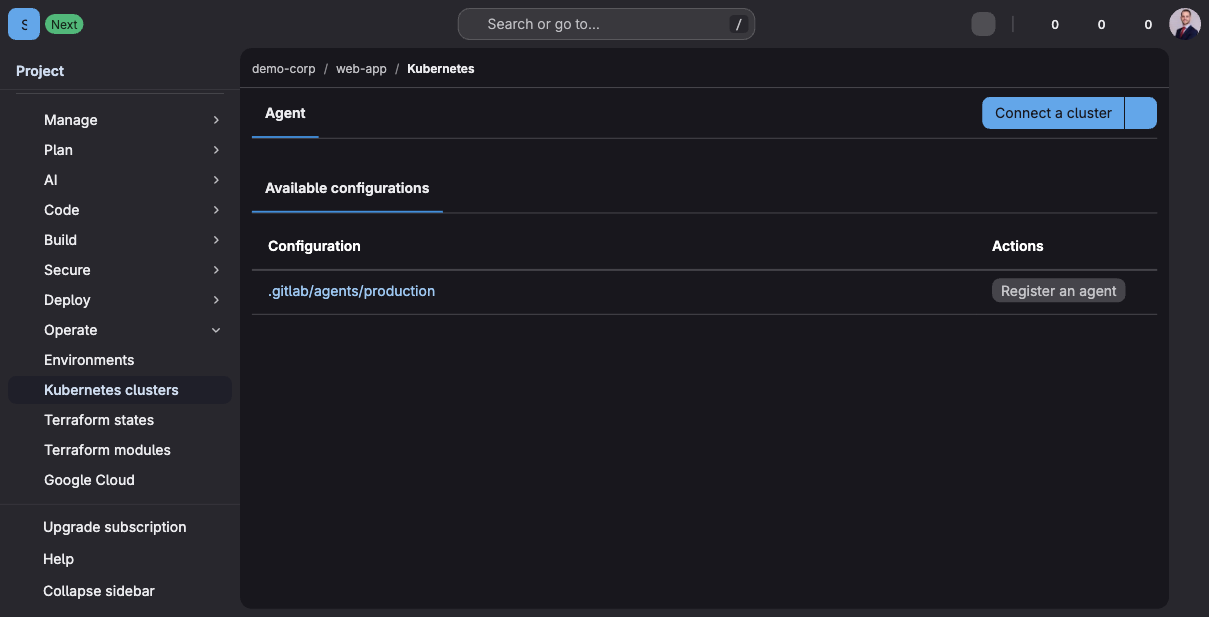Focus the 'Search or go to…' field
Screen dimensions: 1209x617
point(606,24)
